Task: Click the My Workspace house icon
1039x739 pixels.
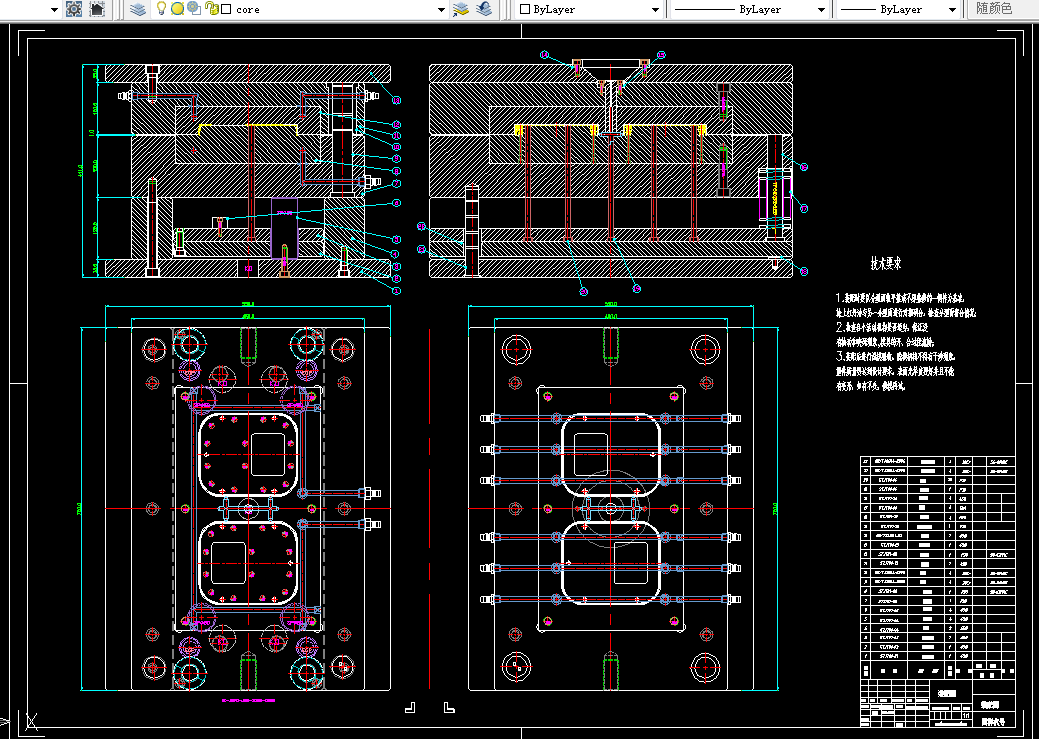Action: coord(97,9)
